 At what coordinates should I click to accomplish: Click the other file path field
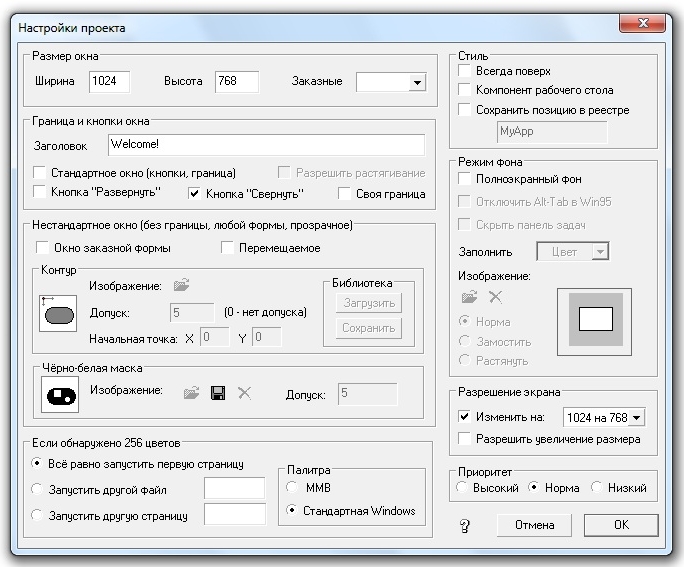[x=234, y=488]
